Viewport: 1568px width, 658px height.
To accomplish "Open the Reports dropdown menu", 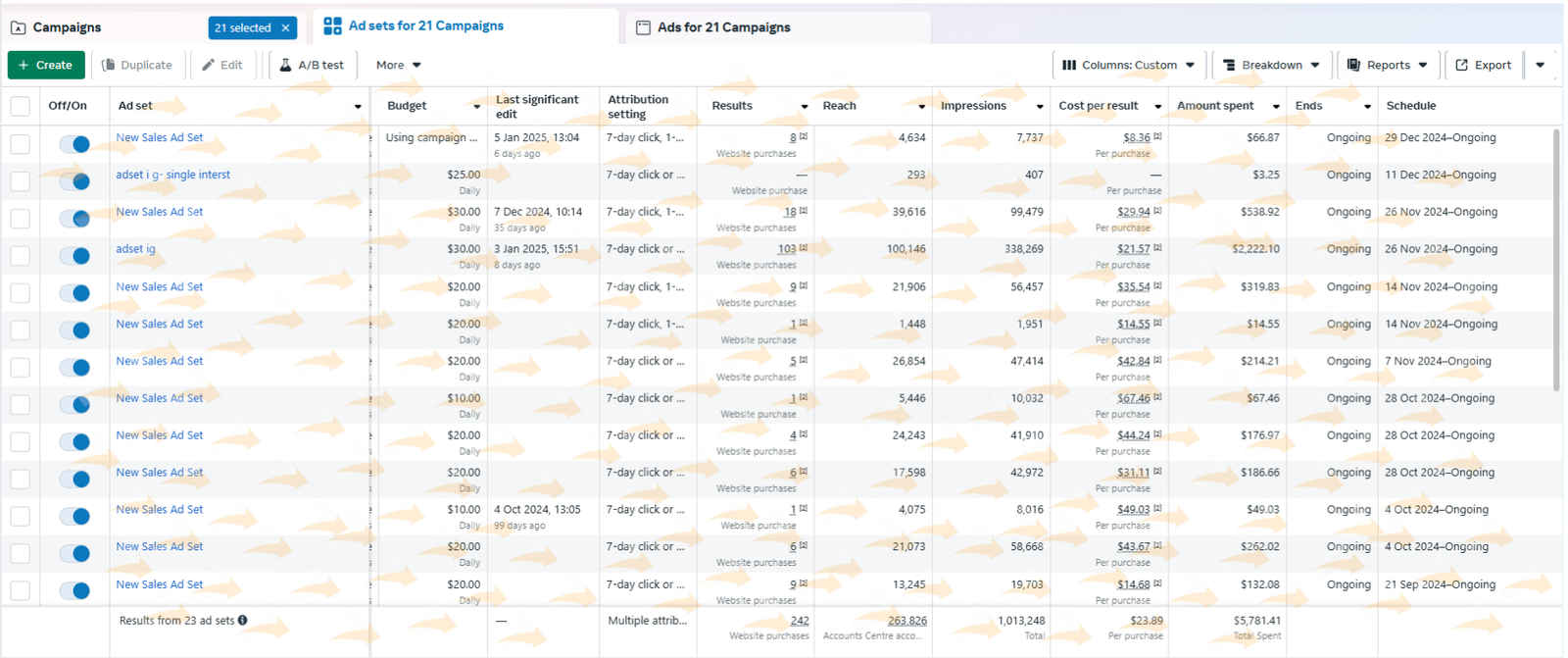I will point(1388,65).
